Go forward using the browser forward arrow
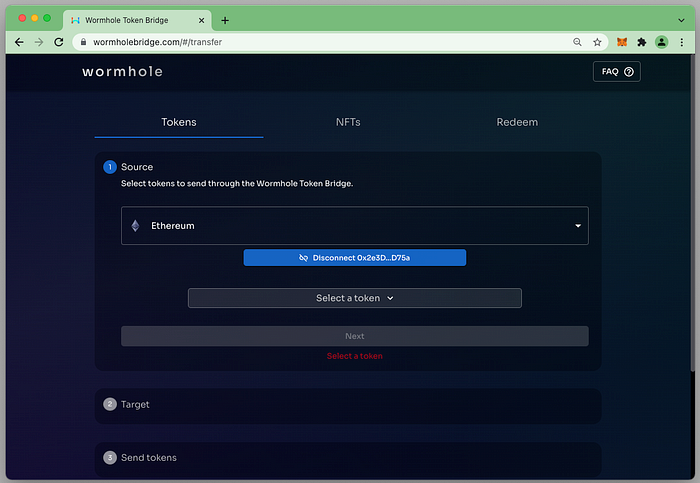Viewport: 700px width, 483px height. tap(39, 42)
